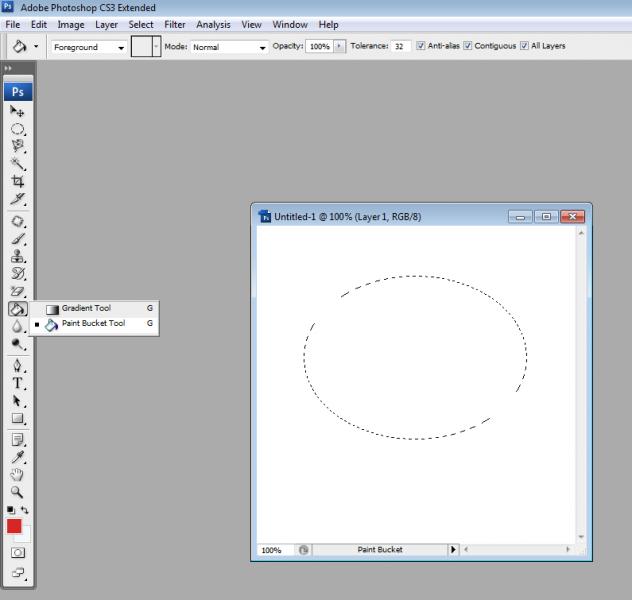The image size is (632, 600).
Task: Choose the Horizontal Type tool
Action: point(18,383)
